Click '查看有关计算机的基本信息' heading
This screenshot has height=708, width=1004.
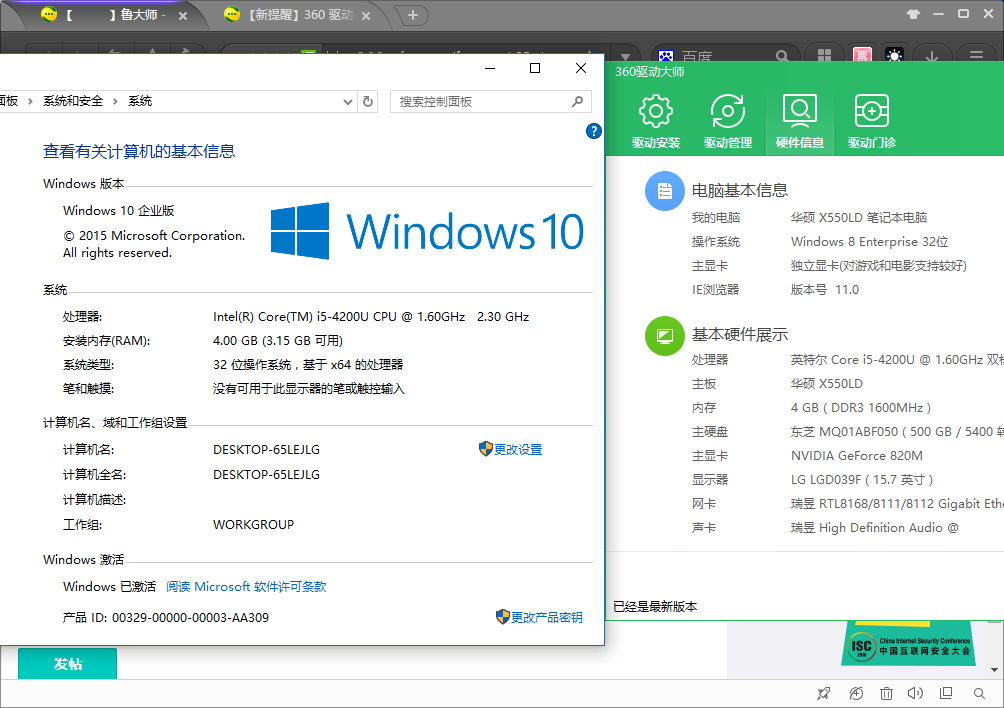point(139,151)
